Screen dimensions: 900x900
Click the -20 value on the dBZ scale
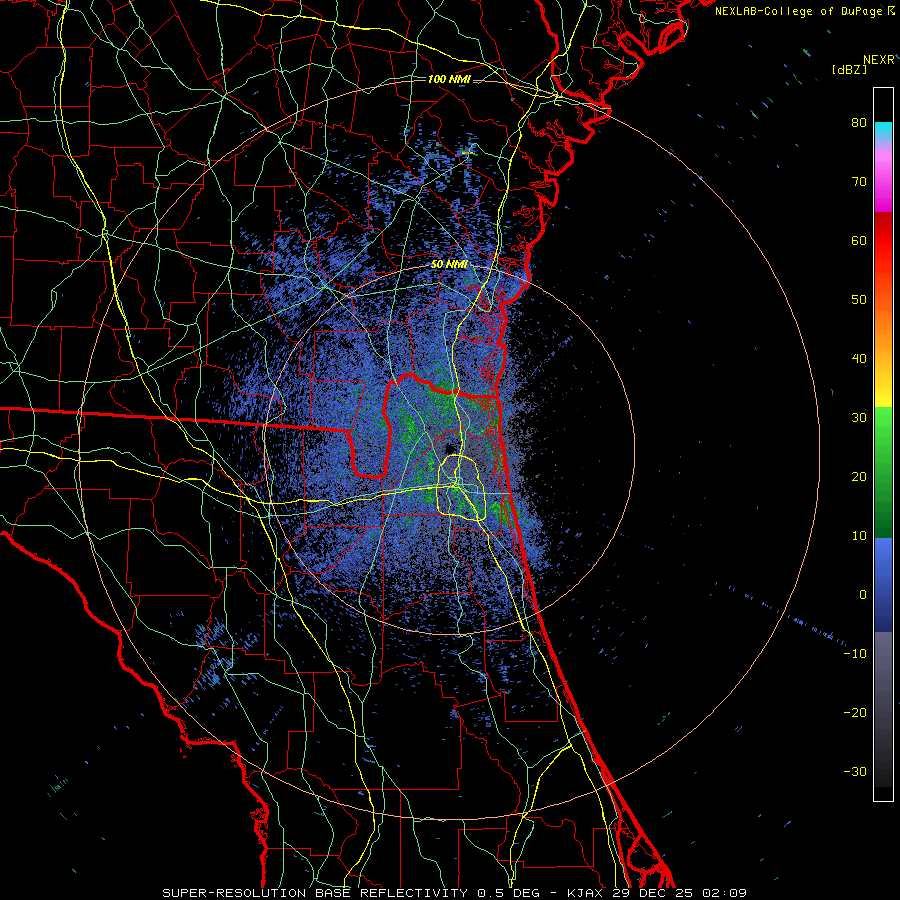(x=855, y=712)
